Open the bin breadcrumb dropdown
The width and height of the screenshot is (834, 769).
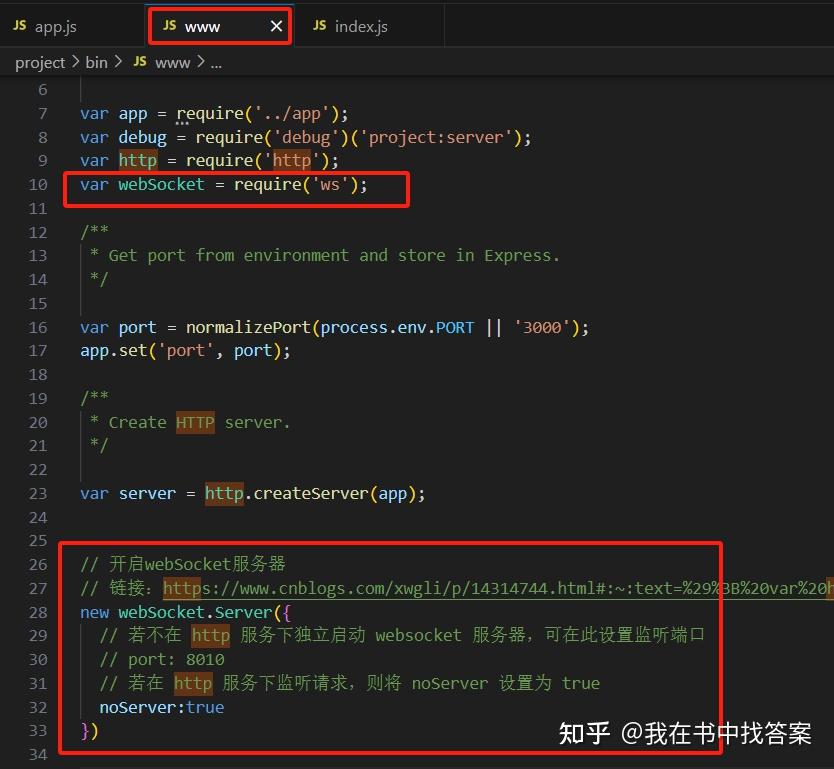pos(96,62)
